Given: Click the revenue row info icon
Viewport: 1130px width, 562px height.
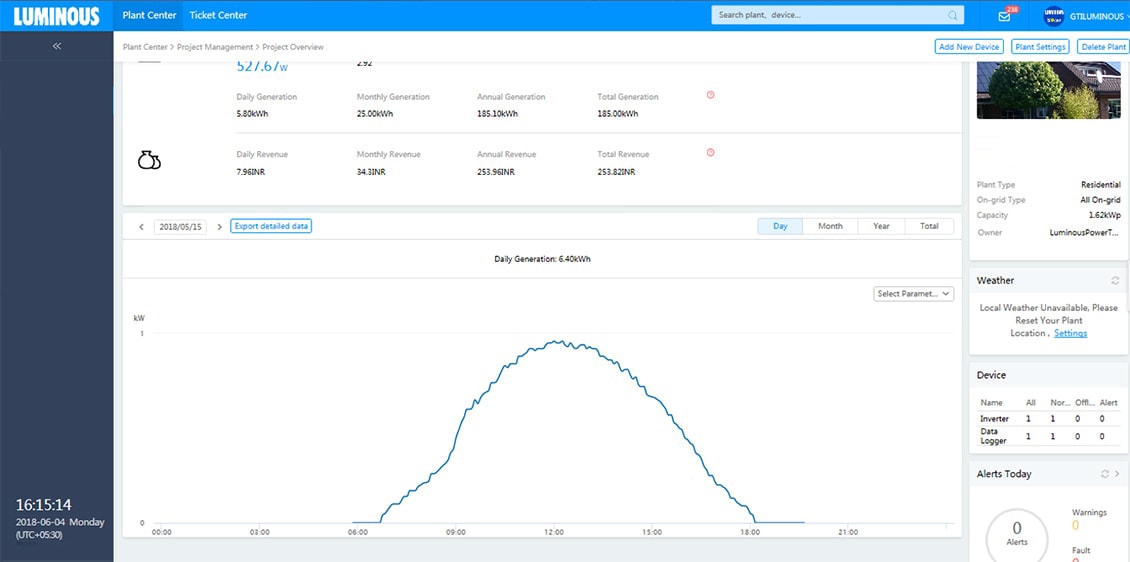Looking at the screenshot, I should click(710, 153).
